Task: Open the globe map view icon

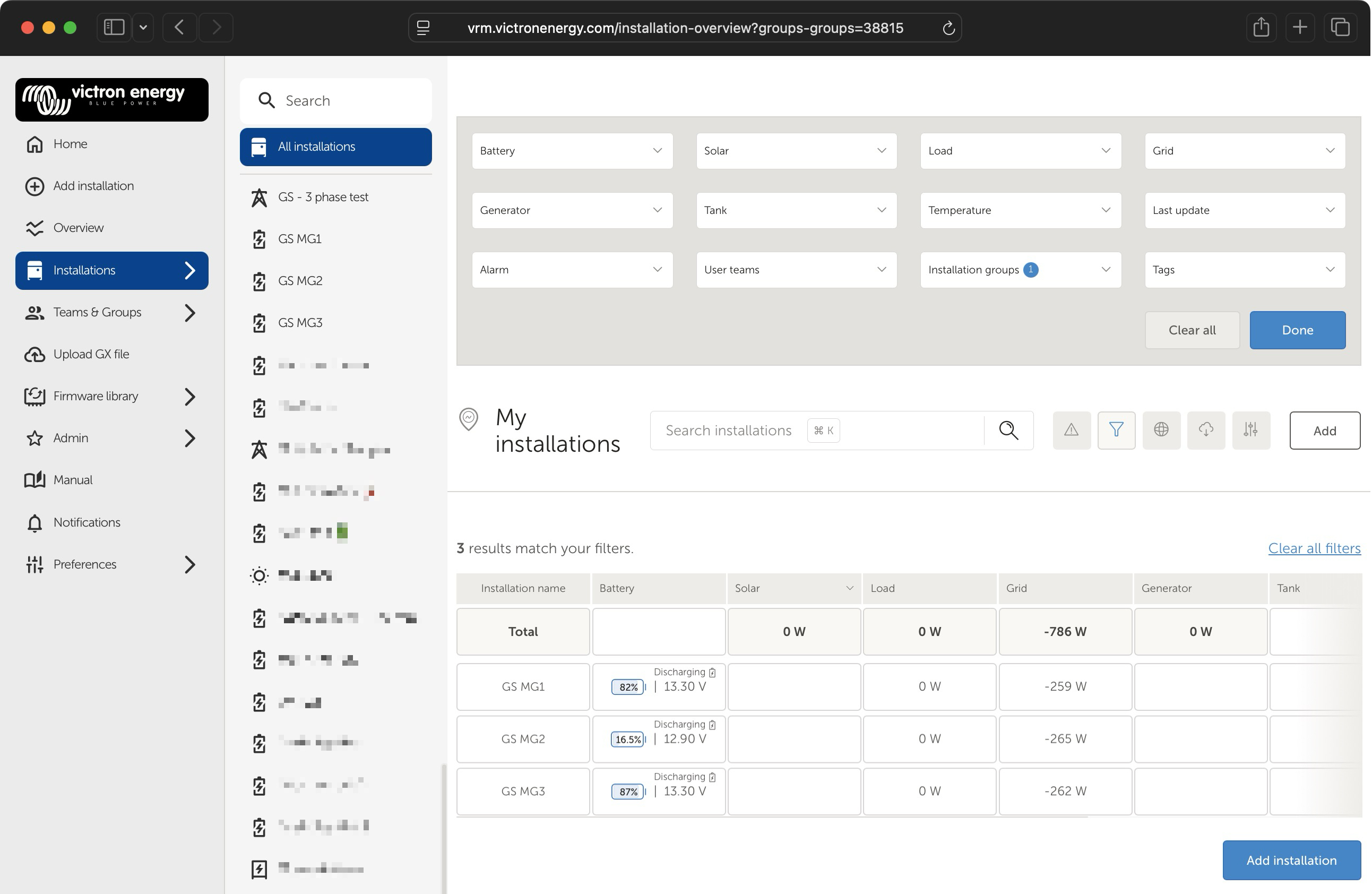Action: pyautogui.click(x=1161, y=430)
